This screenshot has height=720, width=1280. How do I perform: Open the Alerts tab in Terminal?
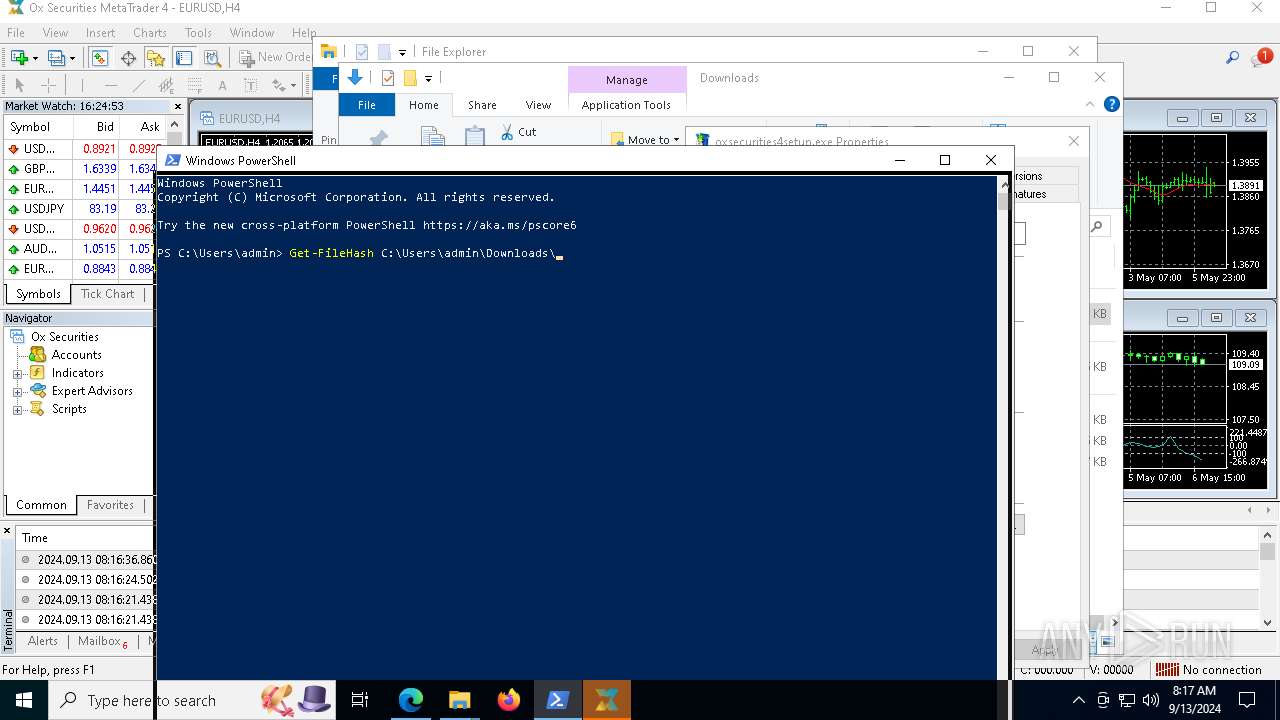43,641
